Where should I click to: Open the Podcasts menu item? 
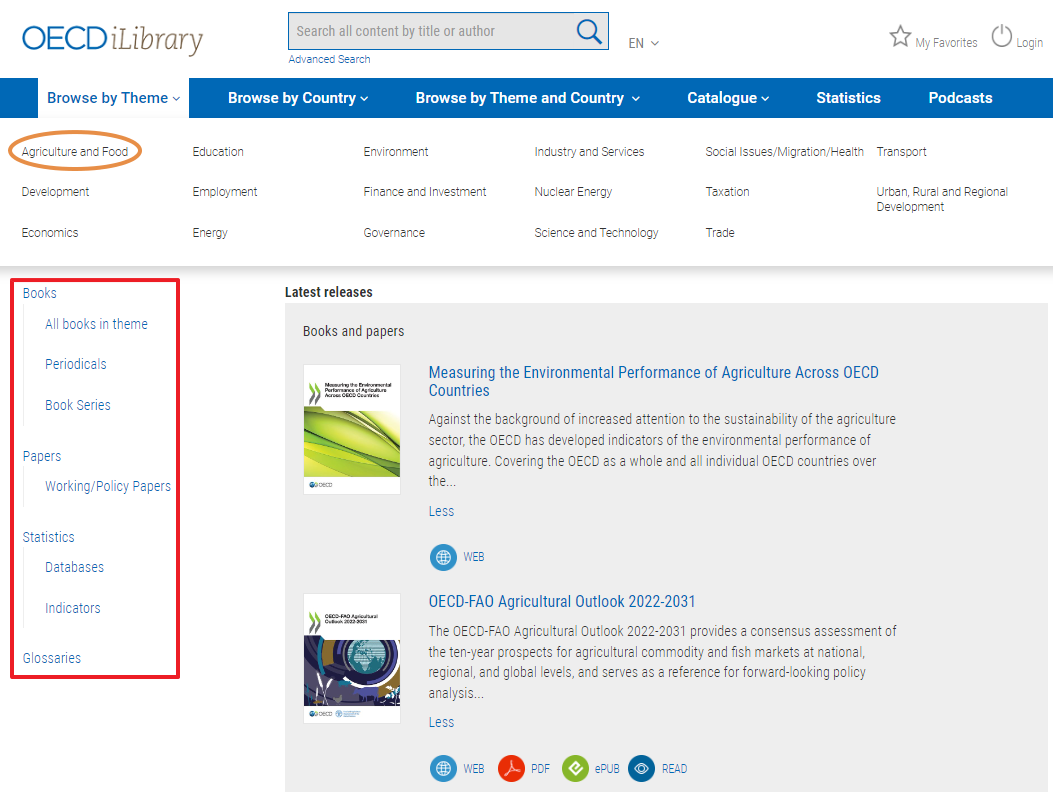[x=960, y=98]
